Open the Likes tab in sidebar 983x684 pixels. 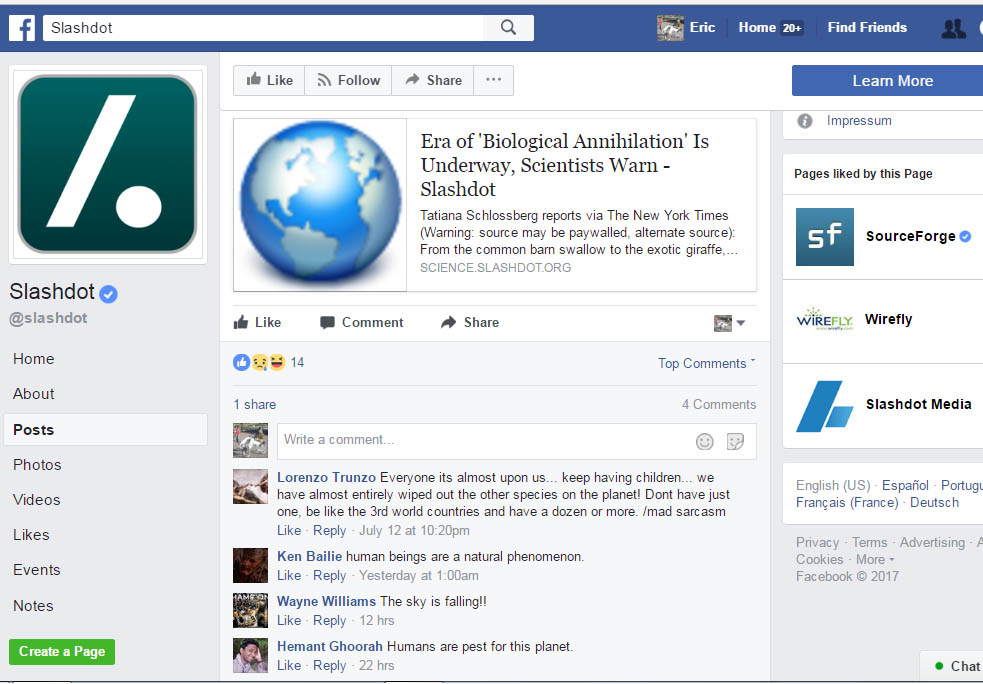click(31, 535)
